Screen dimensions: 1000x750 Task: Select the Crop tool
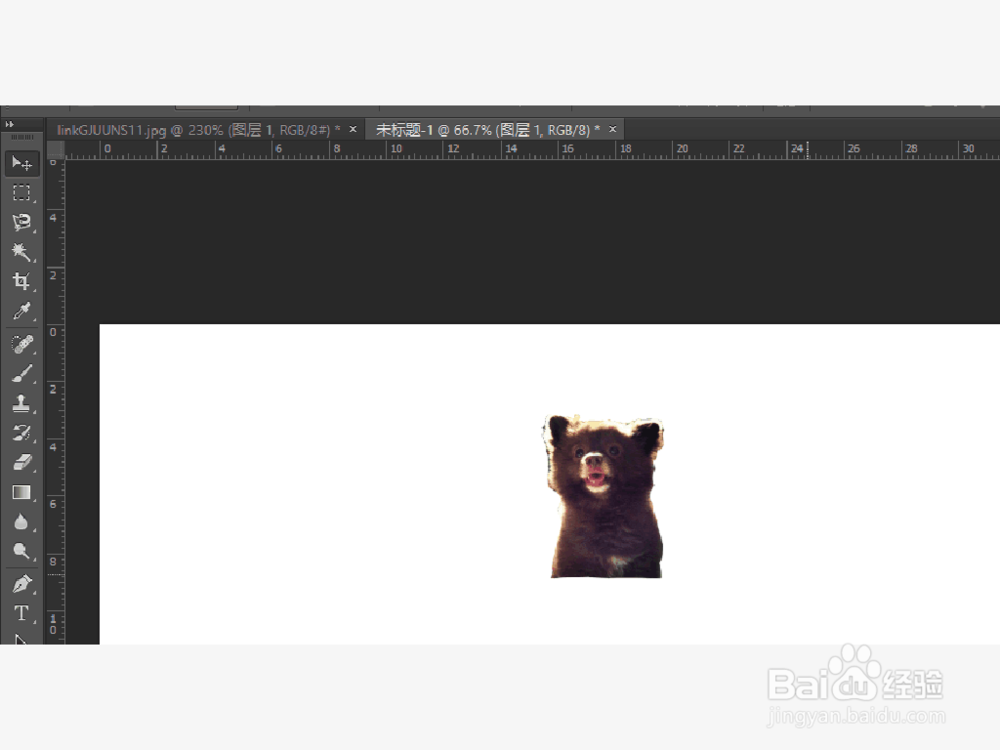coord(22,281)
